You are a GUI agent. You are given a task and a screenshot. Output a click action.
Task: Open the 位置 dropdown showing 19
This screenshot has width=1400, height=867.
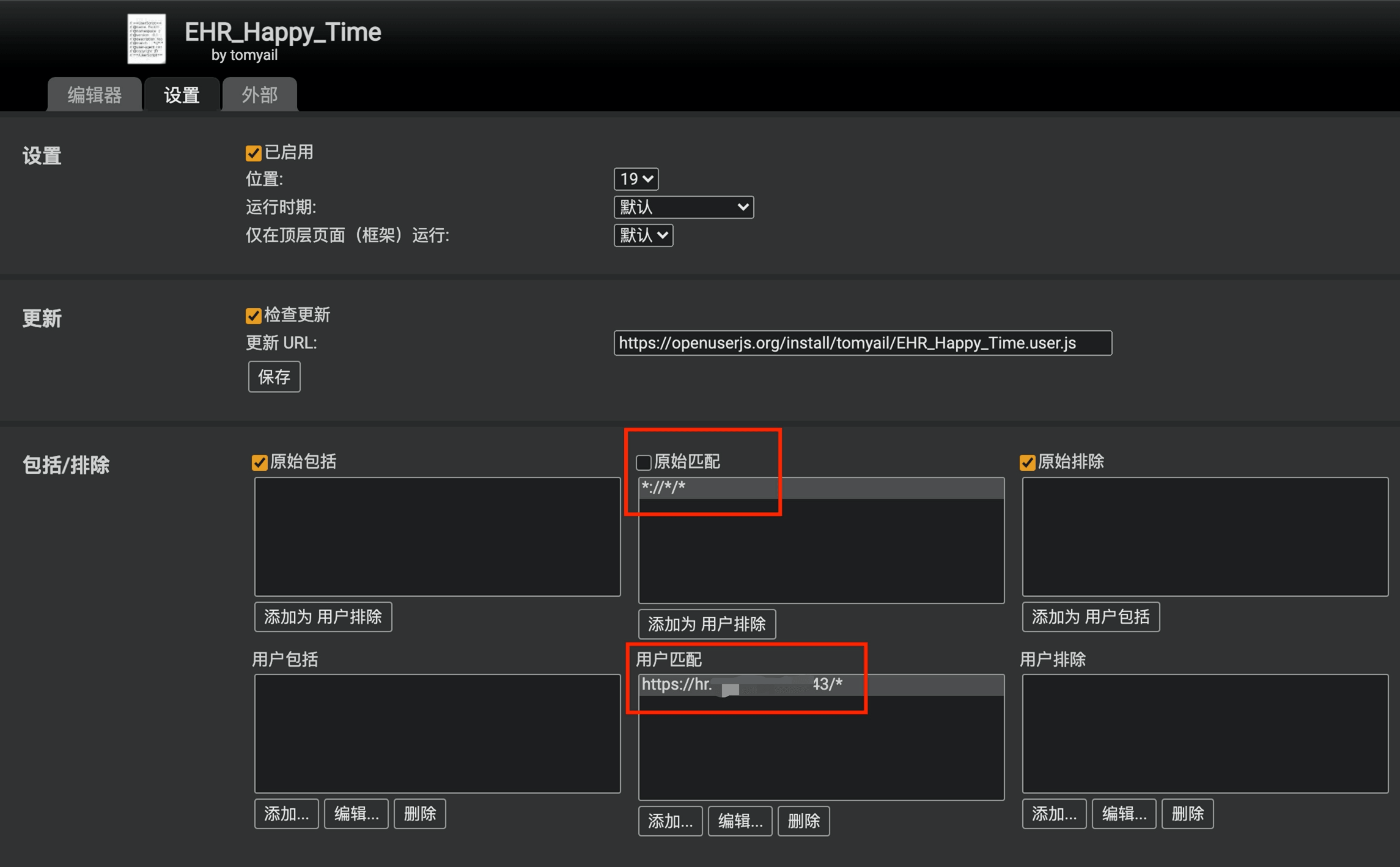(x=636, y=179)
